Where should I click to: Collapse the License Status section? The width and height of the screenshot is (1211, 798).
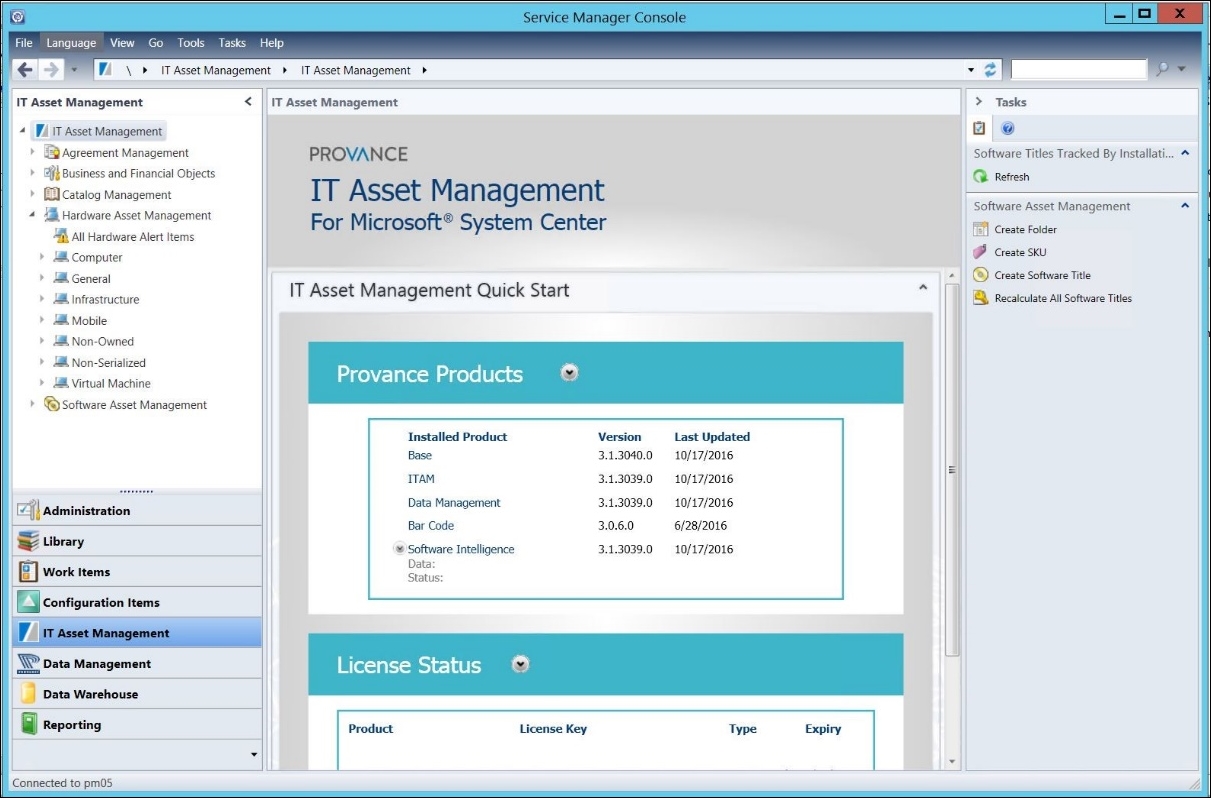click(520, 665)
